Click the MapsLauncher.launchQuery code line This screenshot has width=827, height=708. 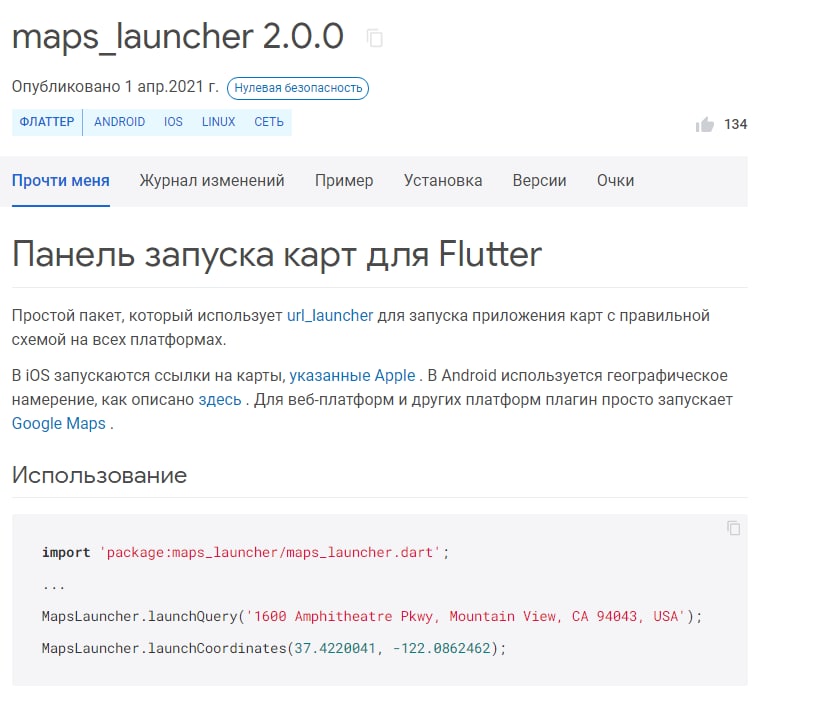point(372,616)
